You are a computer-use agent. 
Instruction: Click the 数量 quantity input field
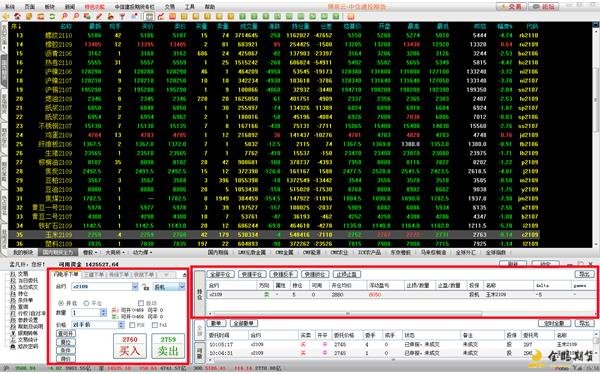click(x=86, y=313)
